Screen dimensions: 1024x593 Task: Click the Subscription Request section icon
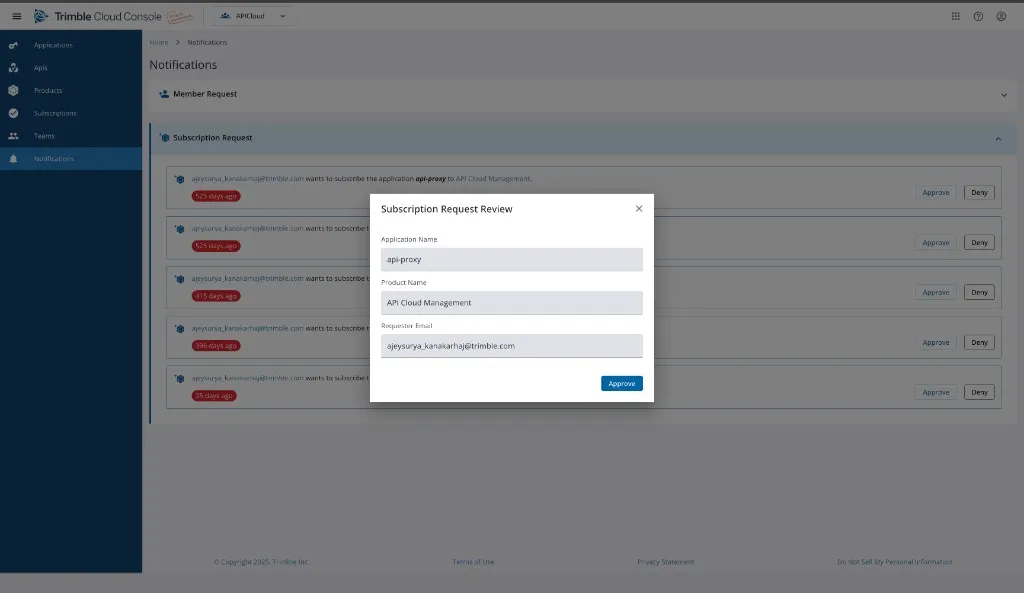pos(165,138)
